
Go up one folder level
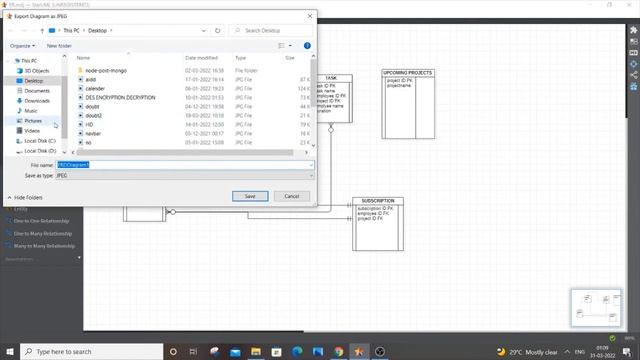(x=42, y=31)
